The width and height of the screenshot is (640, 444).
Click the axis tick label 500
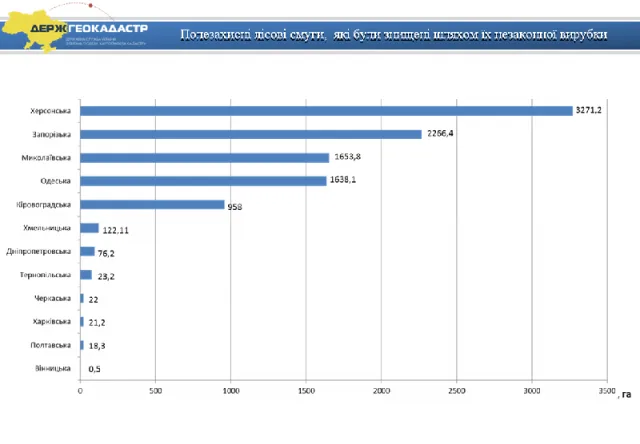[156, 391]
